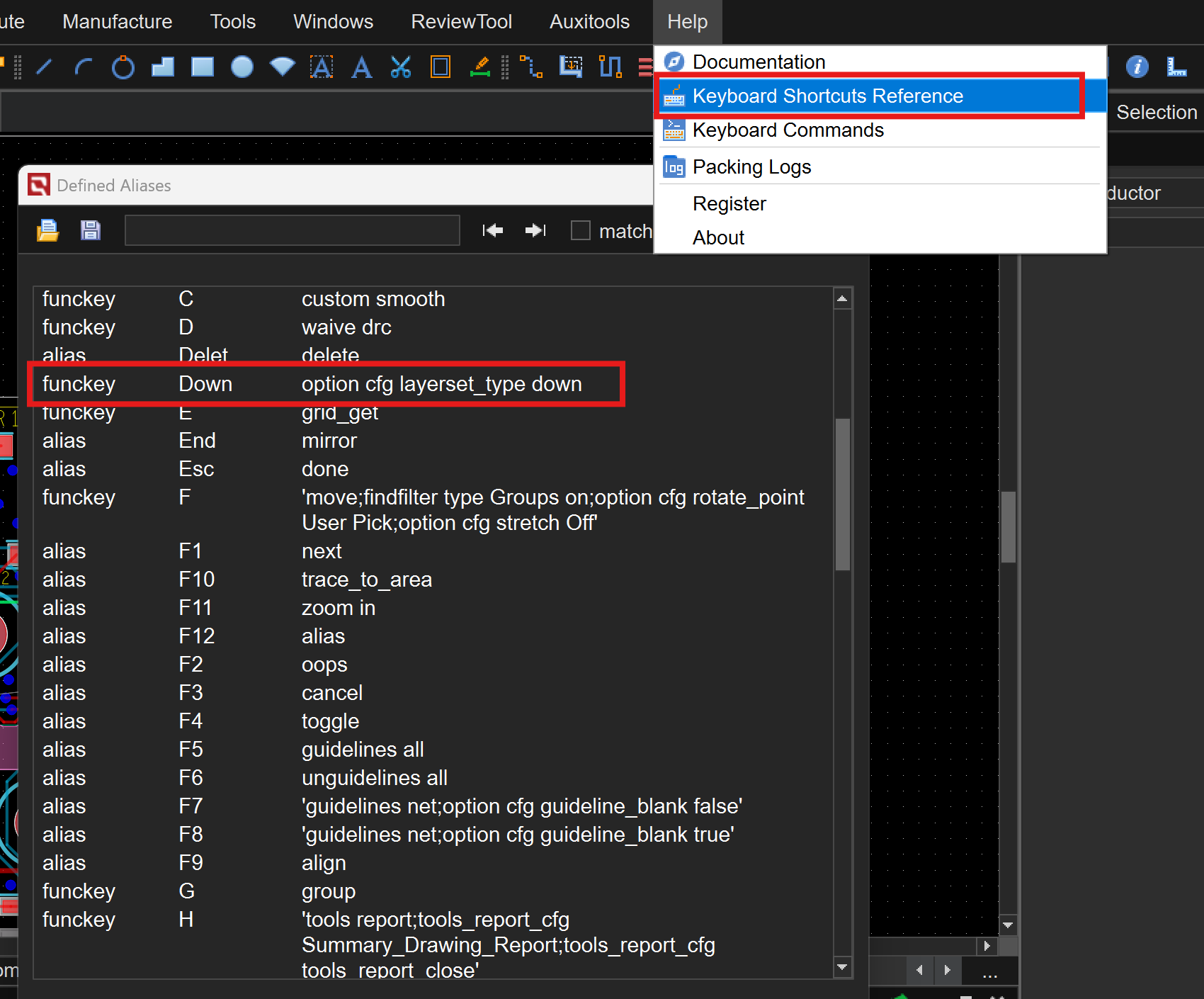This screenshot has height=999, width=1204.
Task: Select the filled rectangle shape tool
Action: coord(203,67)
